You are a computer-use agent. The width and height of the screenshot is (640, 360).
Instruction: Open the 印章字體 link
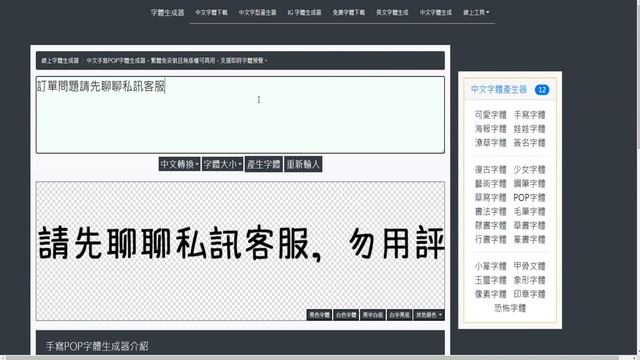tap(529, 294)
